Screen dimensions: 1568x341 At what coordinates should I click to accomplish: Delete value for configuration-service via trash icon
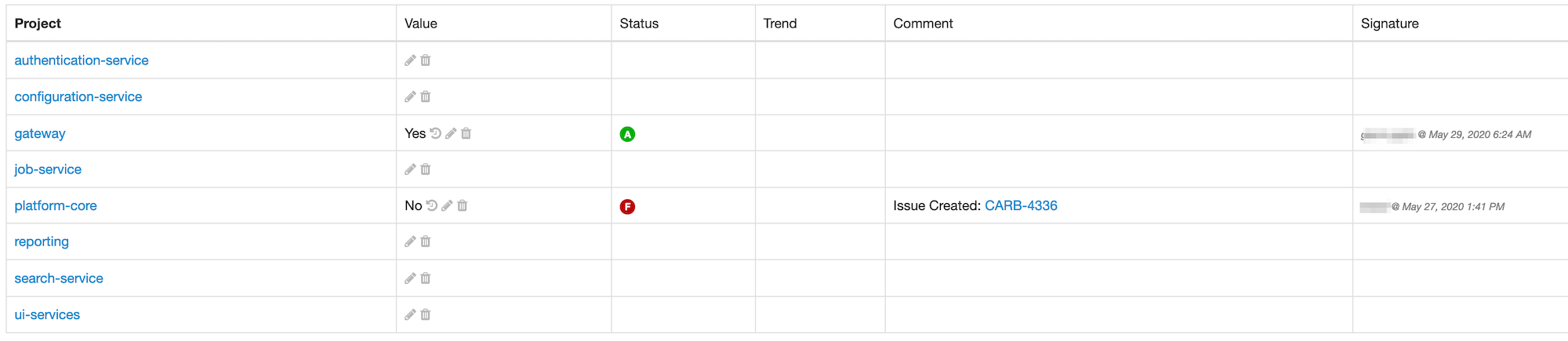pos(426,96)
